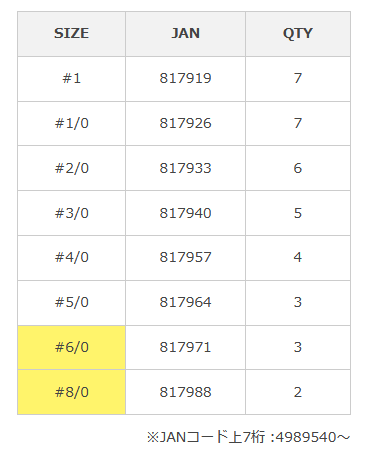Click the QTY column header
368x455 pixels.
click(298, 34)
